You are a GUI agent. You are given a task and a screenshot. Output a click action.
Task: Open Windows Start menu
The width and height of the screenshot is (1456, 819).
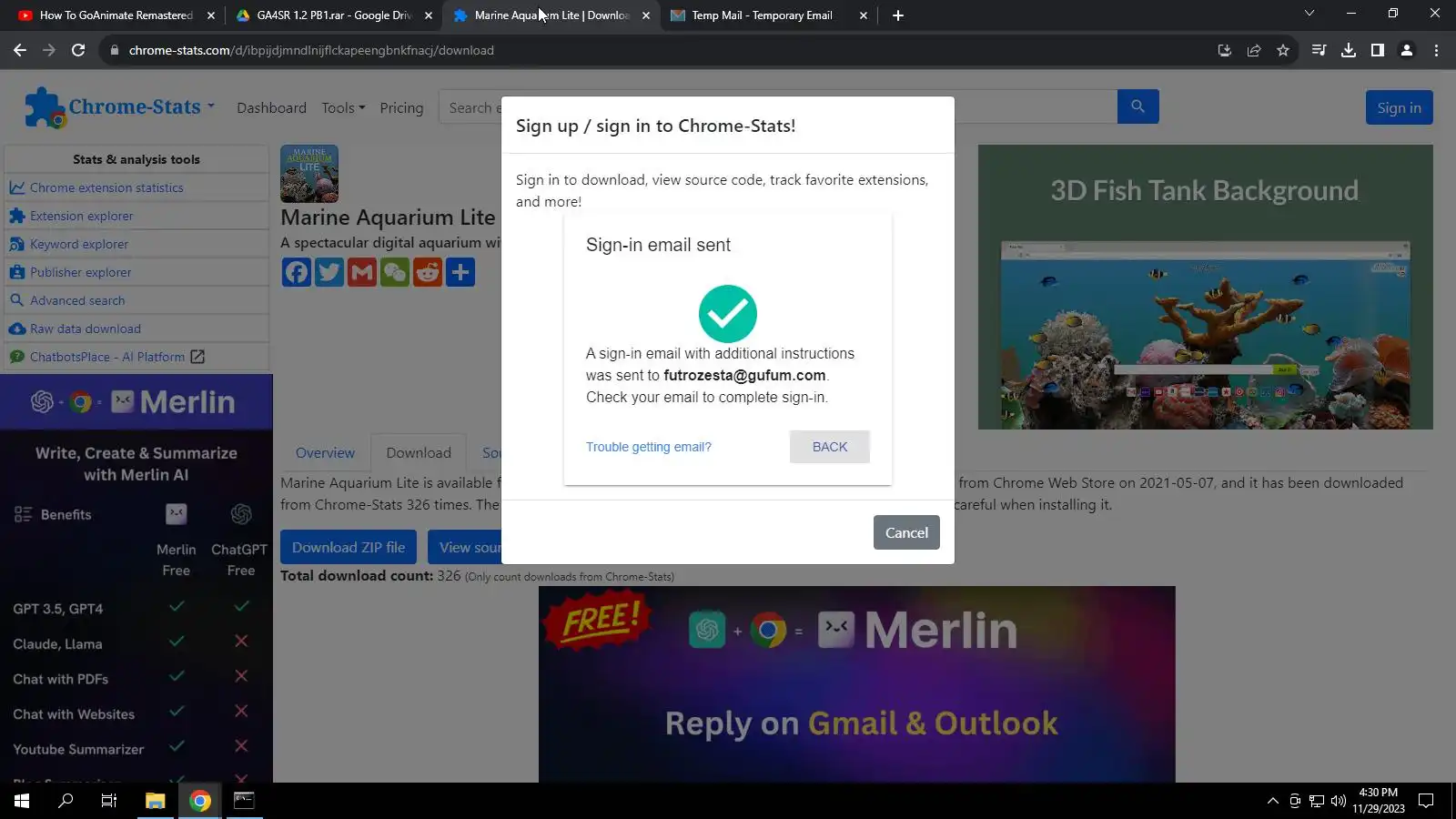click(22, 801)
